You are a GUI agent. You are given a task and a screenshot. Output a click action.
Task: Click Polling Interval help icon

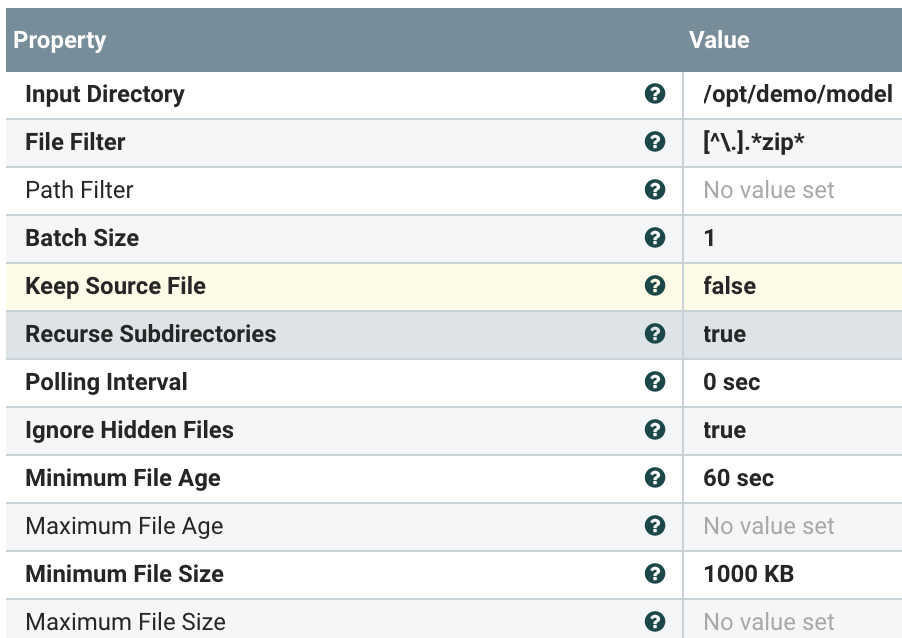pyautogui.click(x=655, y=382)
